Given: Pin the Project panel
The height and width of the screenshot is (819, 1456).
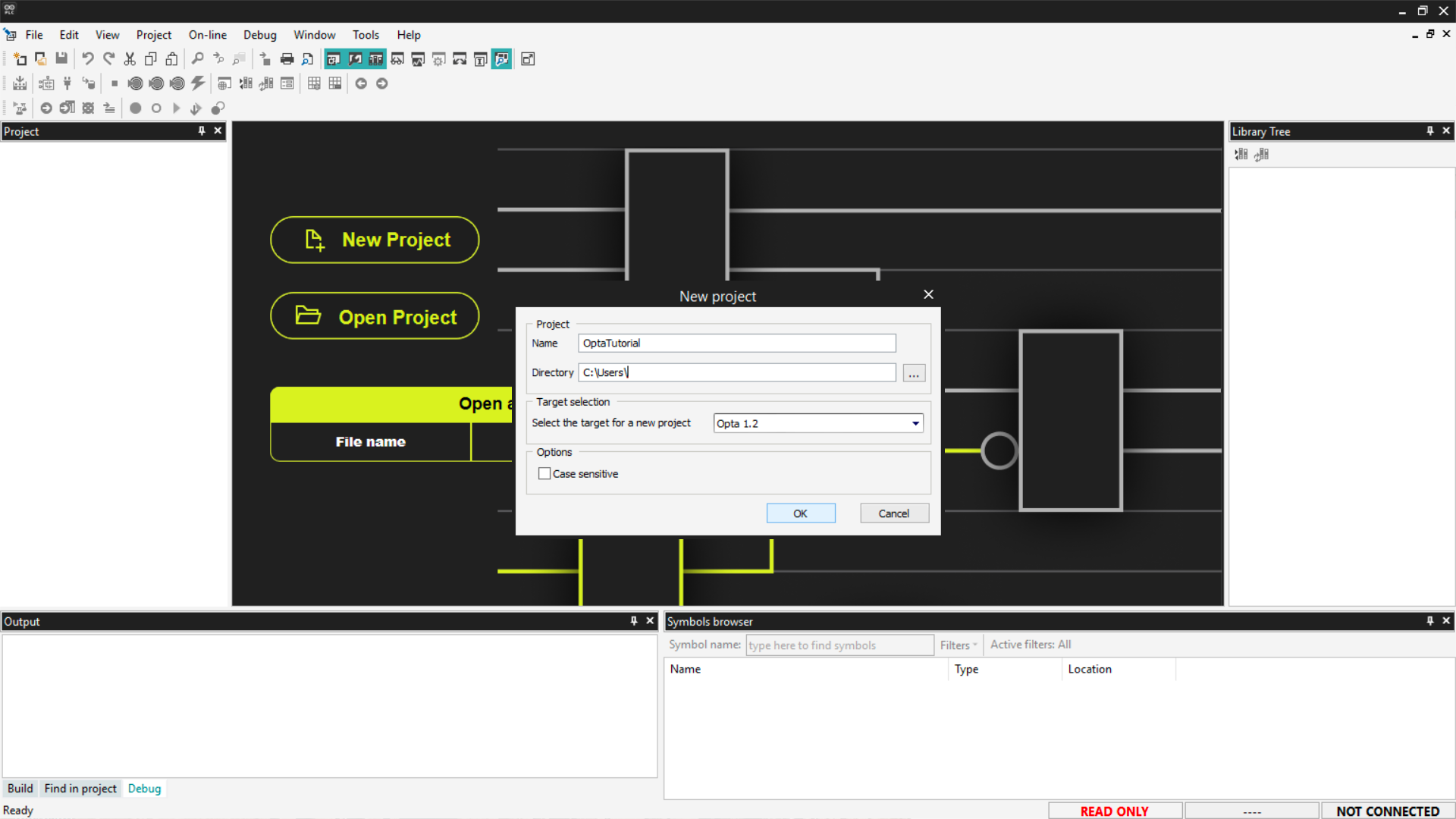Looking at the screenshot, I should [202, 131].
